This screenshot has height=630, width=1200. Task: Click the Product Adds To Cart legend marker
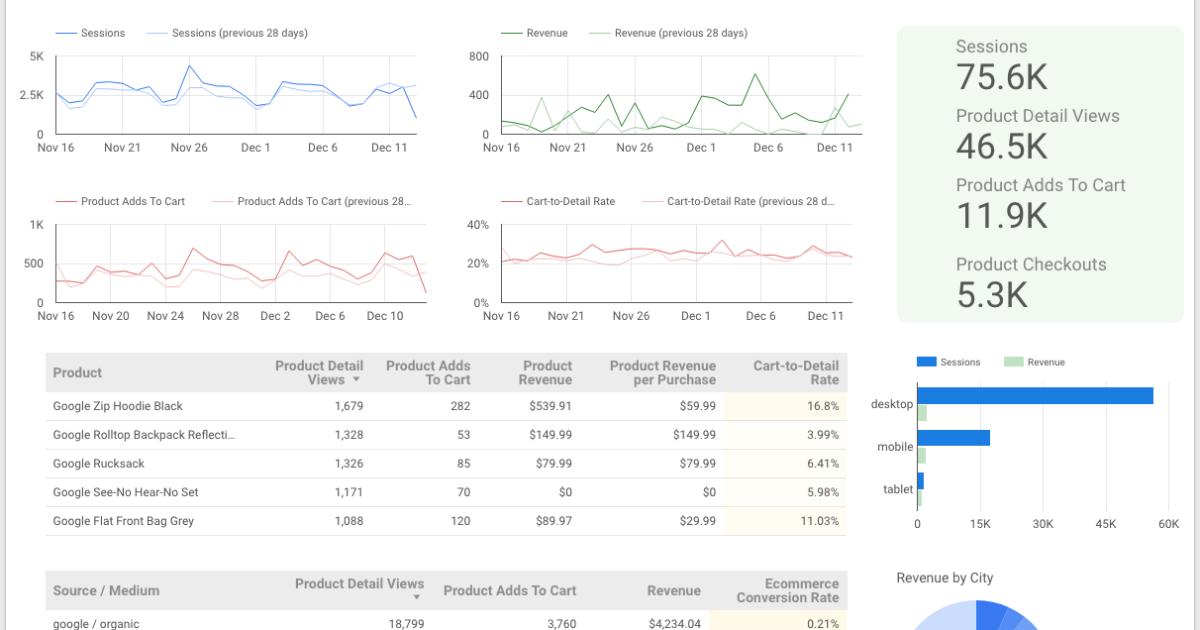(x=67, y=200)
